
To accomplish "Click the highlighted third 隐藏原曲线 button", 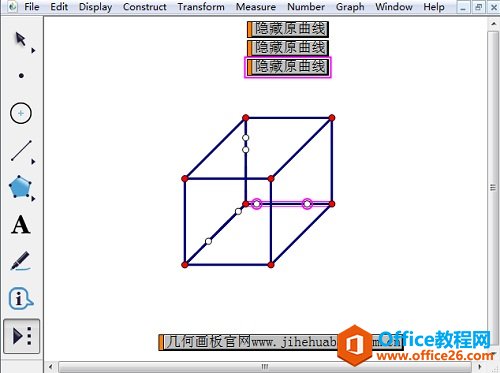I will [x=288, y=67].
